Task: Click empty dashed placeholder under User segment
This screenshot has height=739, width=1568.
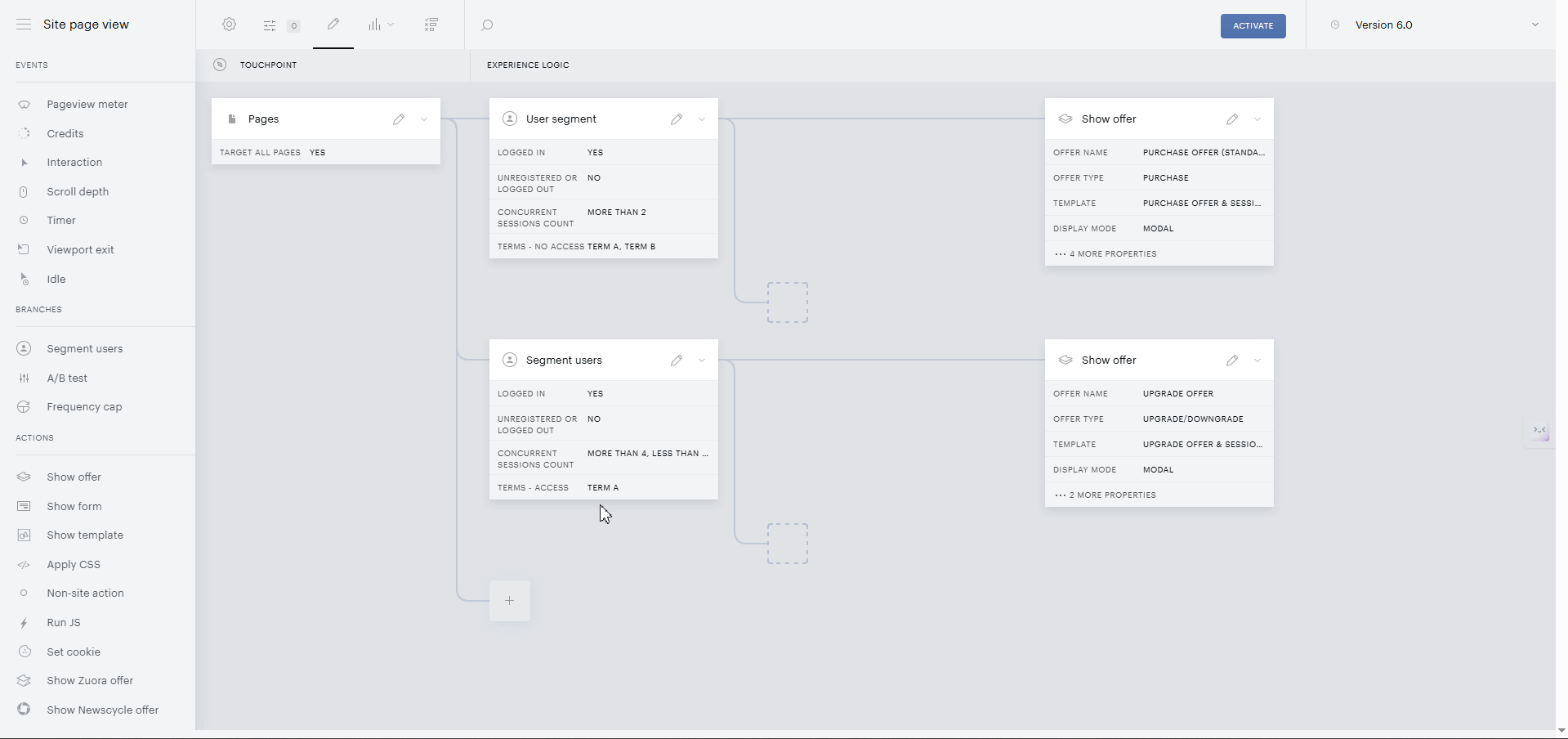Action: (x=788, y=302)
